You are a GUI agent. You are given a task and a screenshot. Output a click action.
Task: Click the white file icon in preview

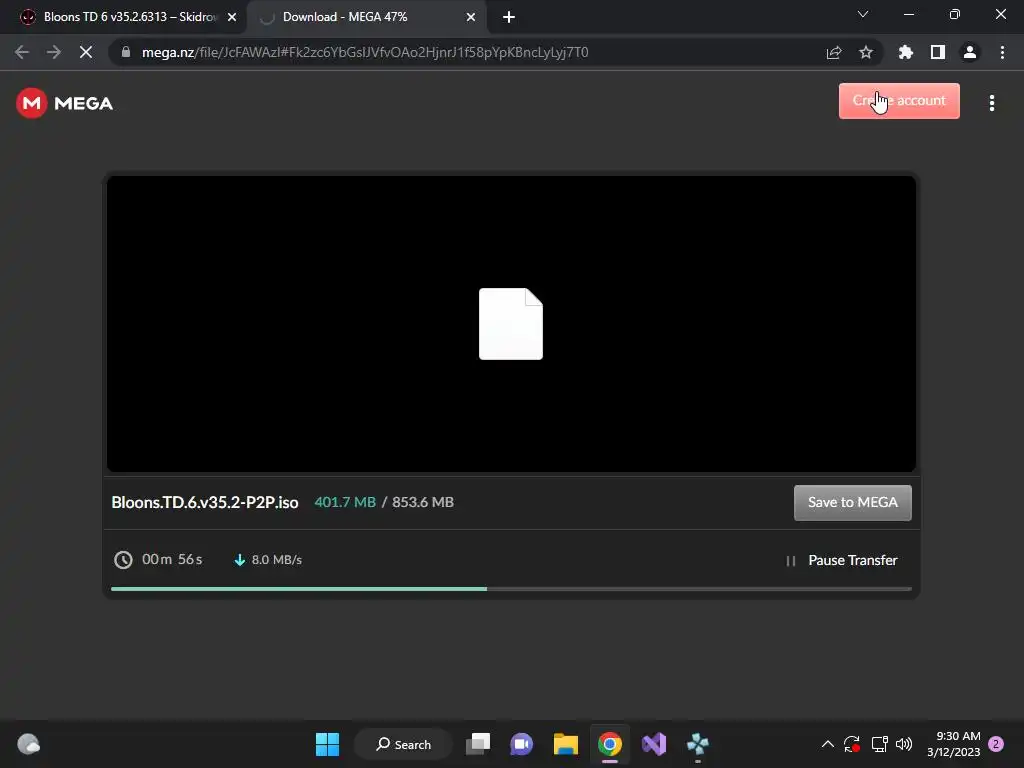pos(511,324)
